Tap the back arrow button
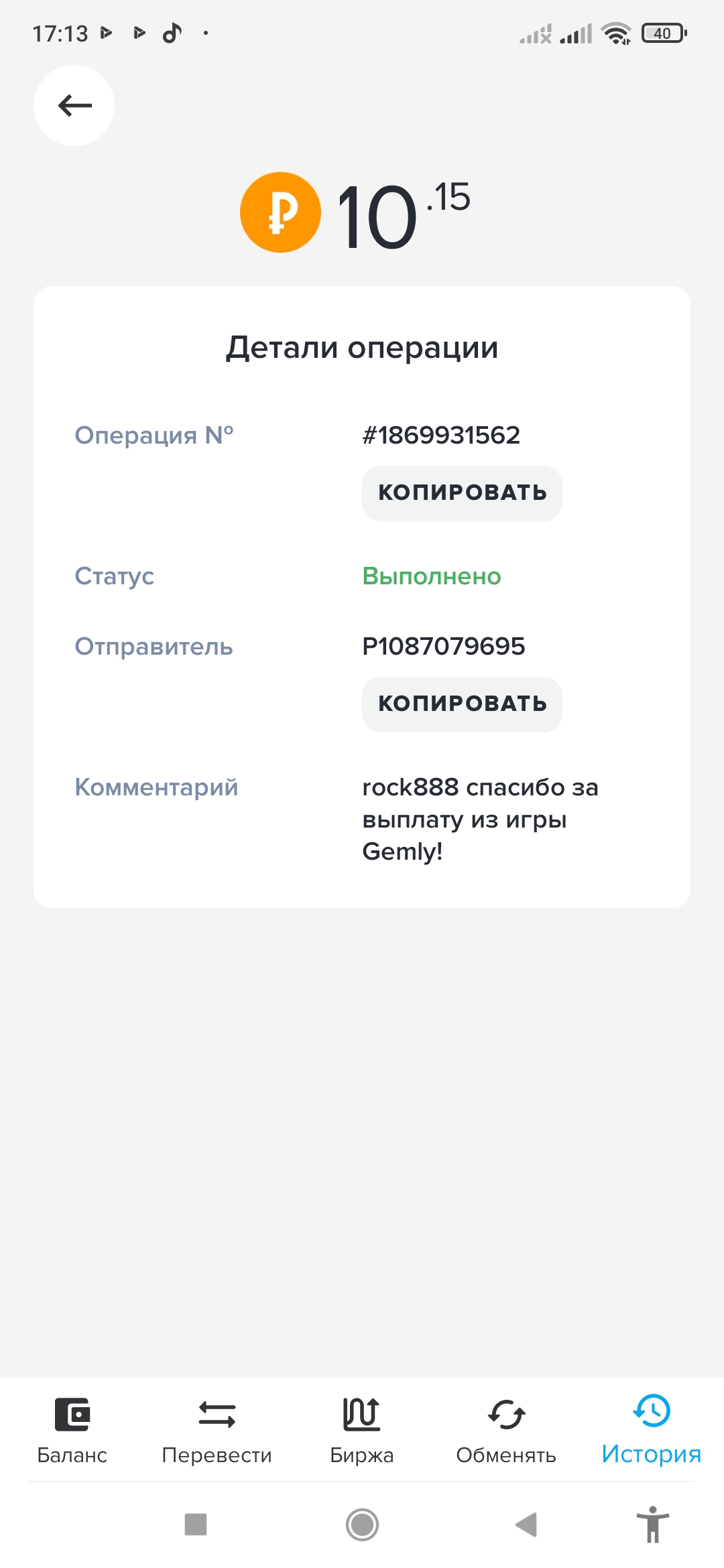Screen dimensions: 724x1568 (74, 106)
